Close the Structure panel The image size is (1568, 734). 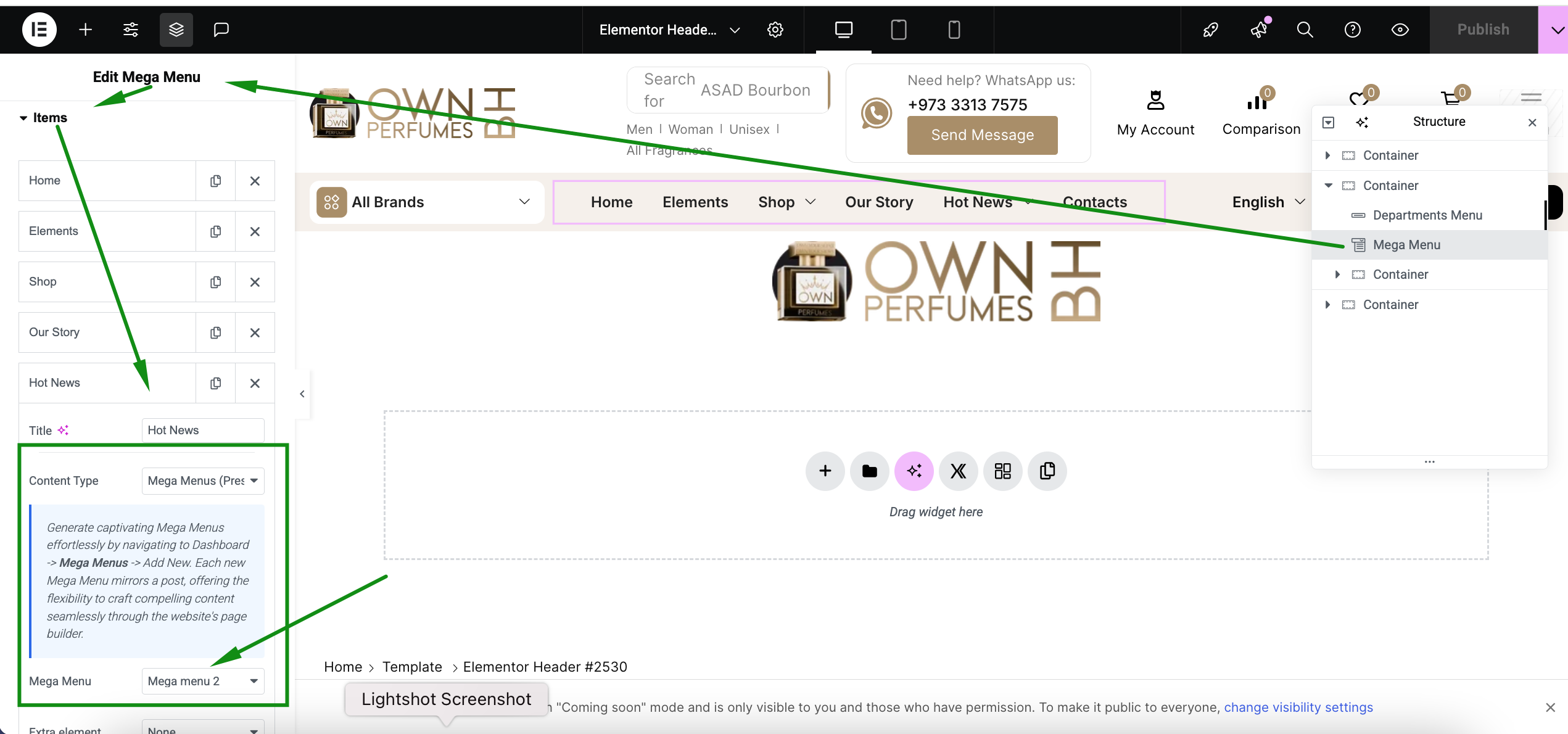1532,122
